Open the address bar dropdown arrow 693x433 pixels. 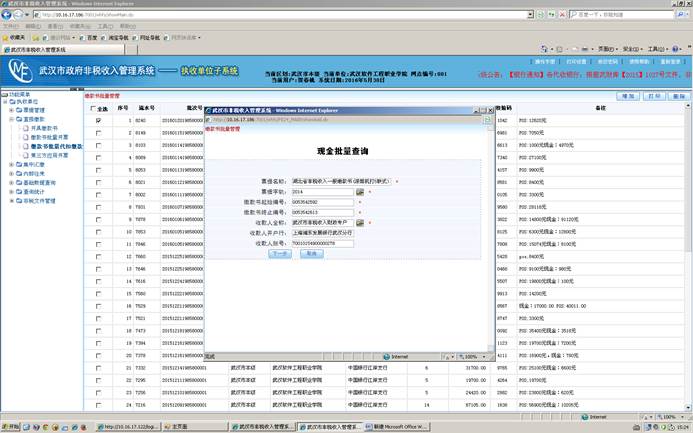(529, 15)
